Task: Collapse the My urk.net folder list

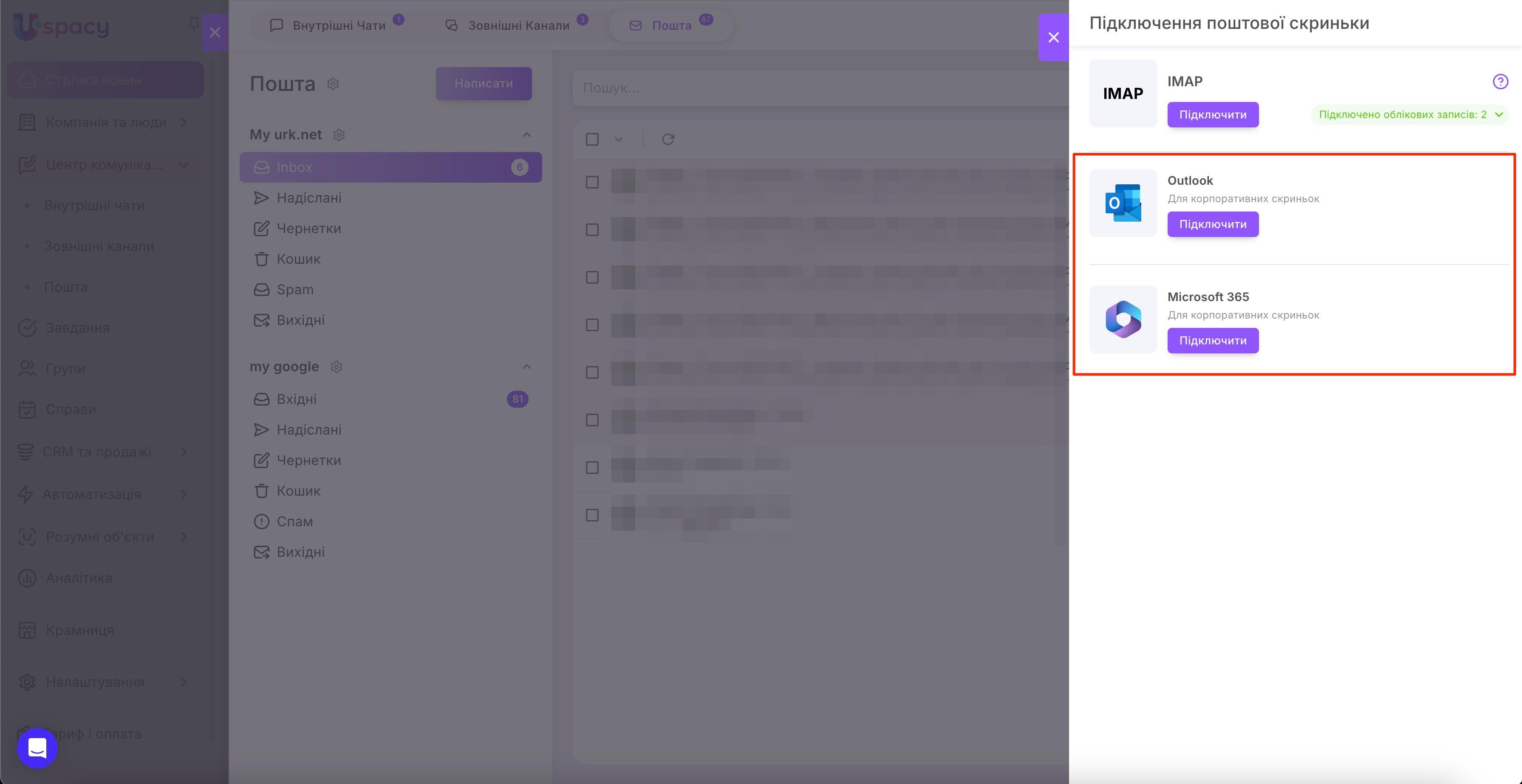Action: pos(526,135)
